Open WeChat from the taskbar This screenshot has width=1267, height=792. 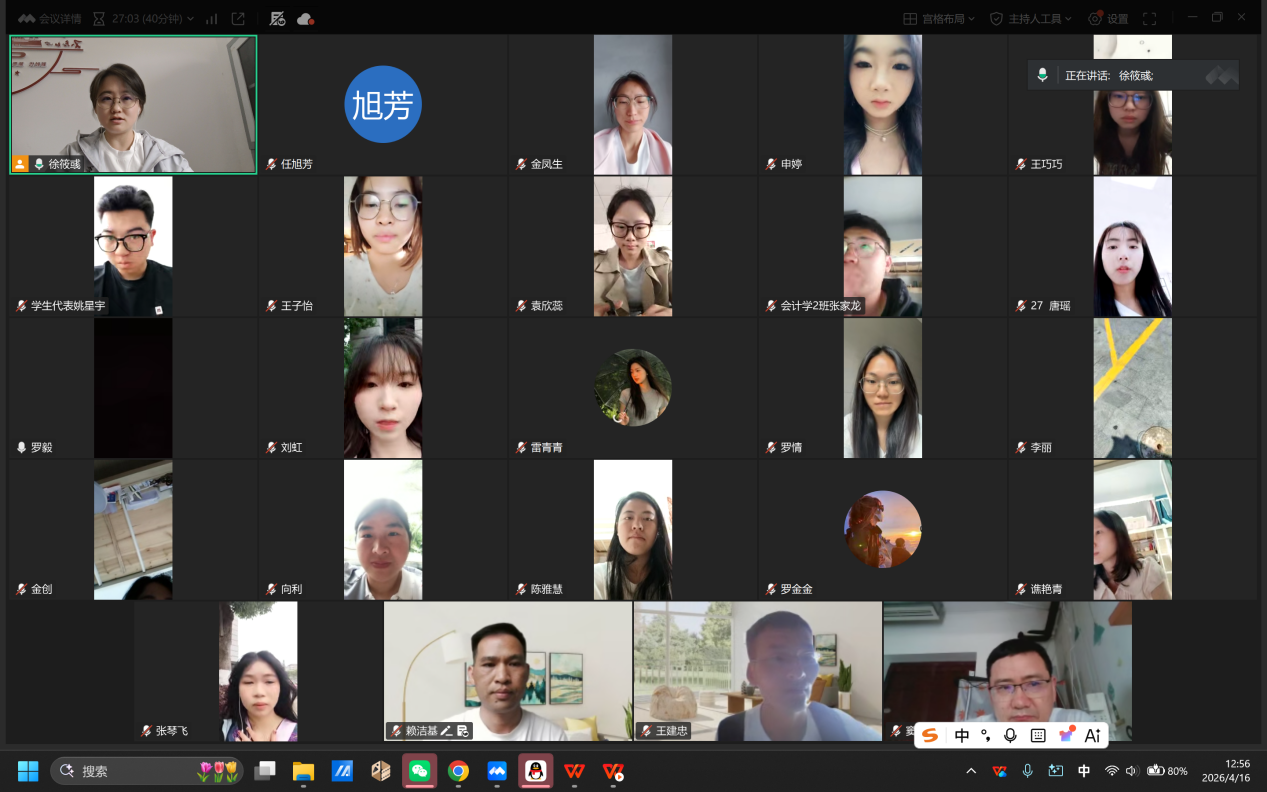419,771
